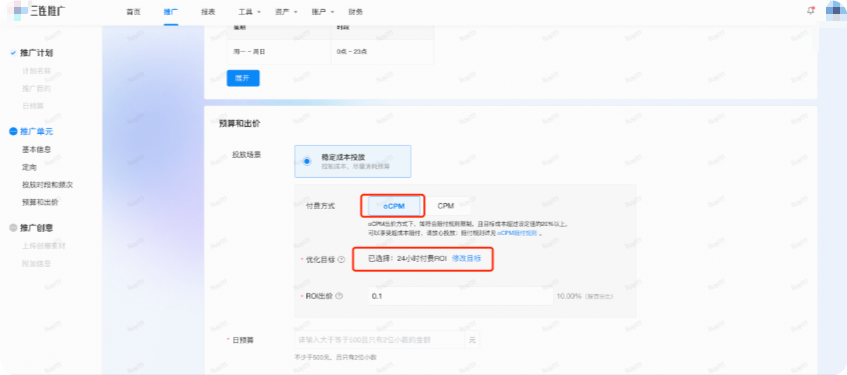
Task: Click the 不少于500元 hint text
Action: click(x=335, y=357)
